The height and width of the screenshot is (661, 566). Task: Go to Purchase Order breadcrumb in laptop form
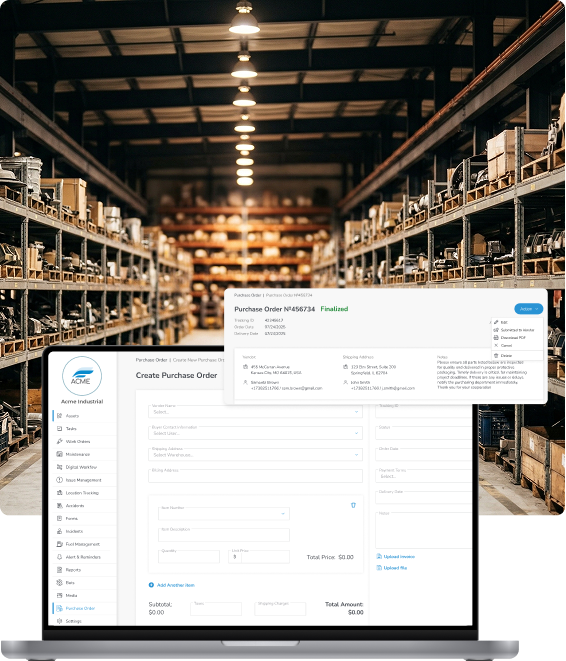151,360
